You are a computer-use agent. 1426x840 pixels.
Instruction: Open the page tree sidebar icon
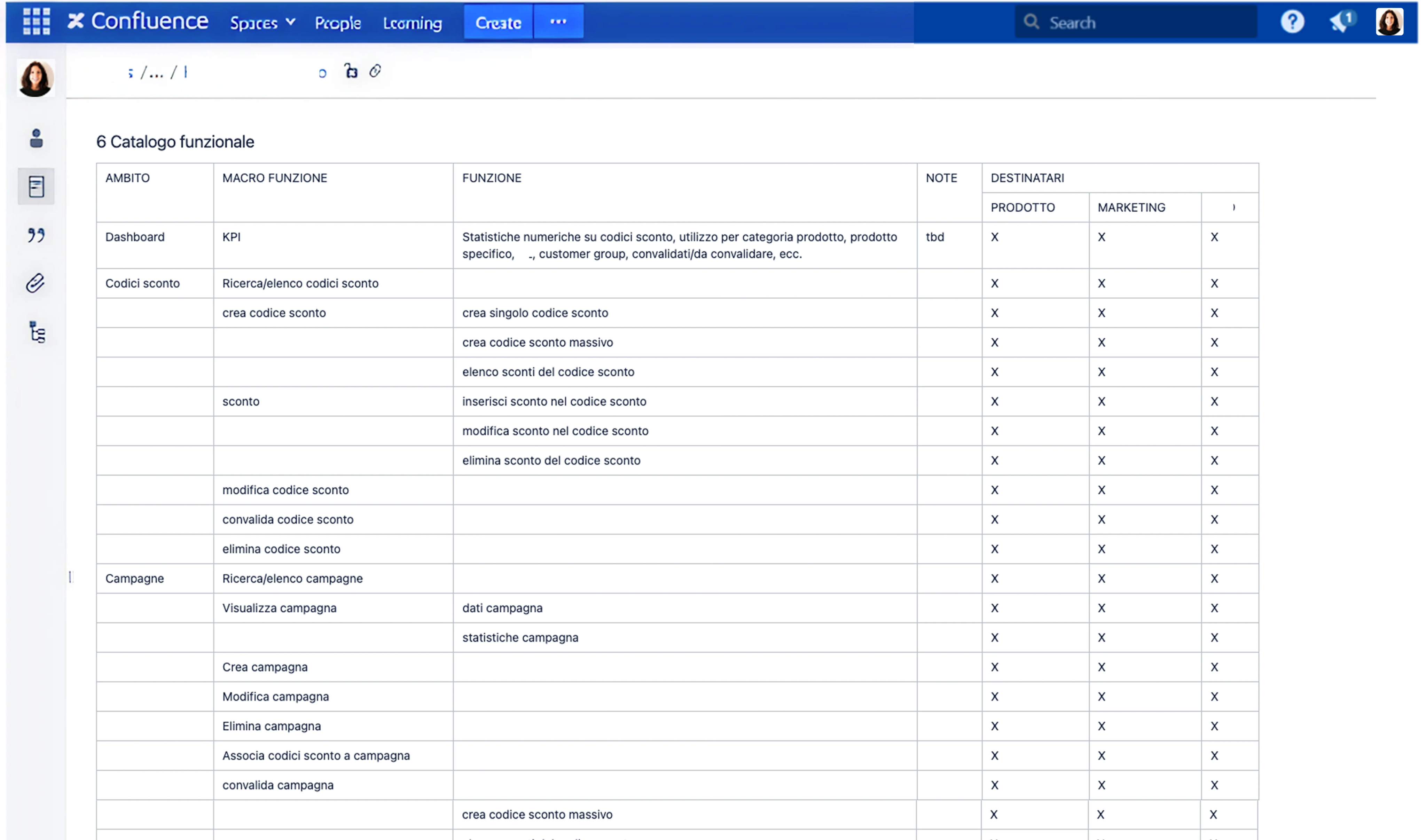point(37,333)
